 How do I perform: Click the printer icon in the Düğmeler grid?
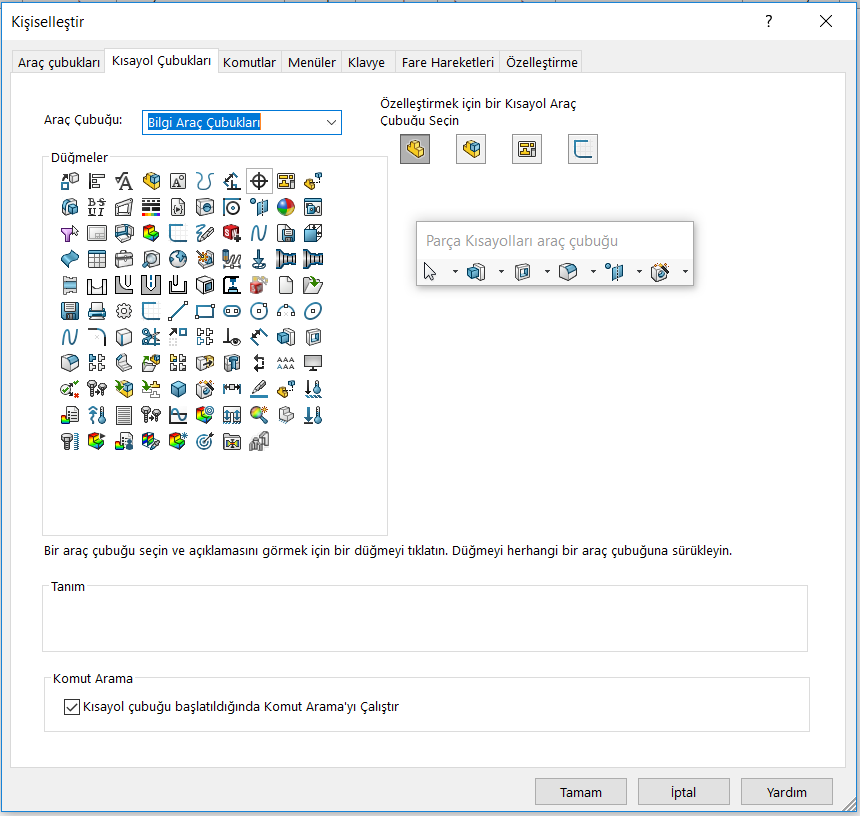point(97,310)
